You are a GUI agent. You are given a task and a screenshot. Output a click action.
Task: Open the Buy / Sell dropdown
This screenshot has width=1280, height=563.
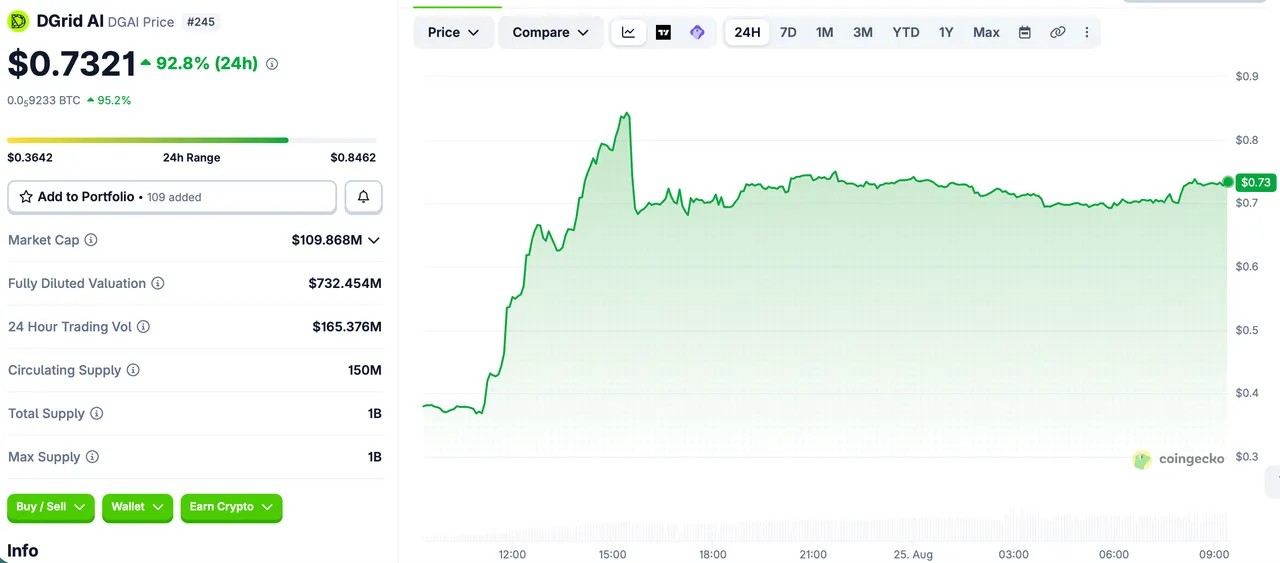click(x=51, y=507)
